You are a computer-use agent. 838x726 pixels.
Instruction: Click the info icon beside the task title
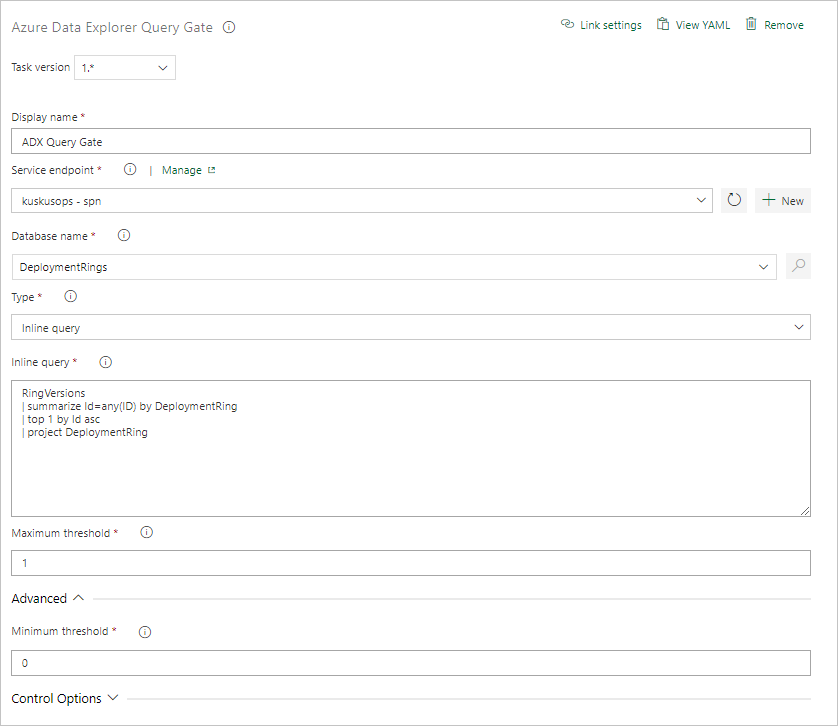[x=229, y=28]
